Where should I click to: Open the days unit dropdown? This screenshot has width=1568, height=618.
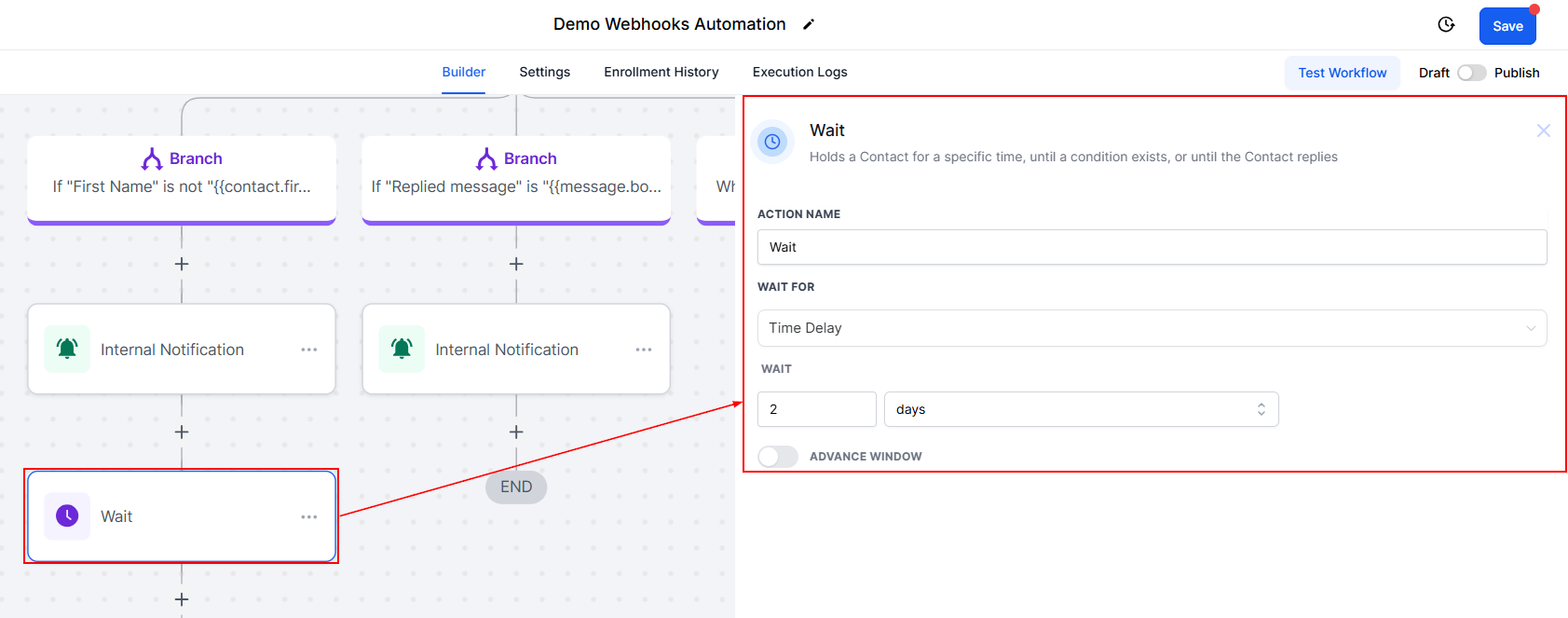tap(1081, 409)
